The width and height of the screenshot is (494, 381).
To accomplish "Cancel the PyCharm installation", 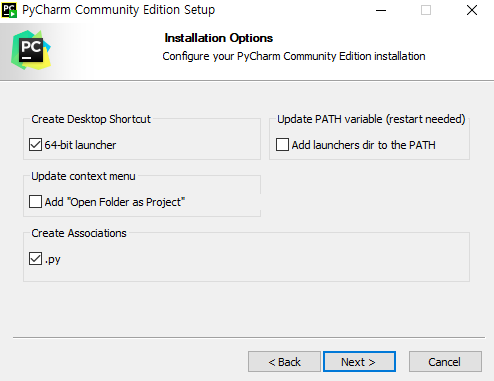I will 445,362.
